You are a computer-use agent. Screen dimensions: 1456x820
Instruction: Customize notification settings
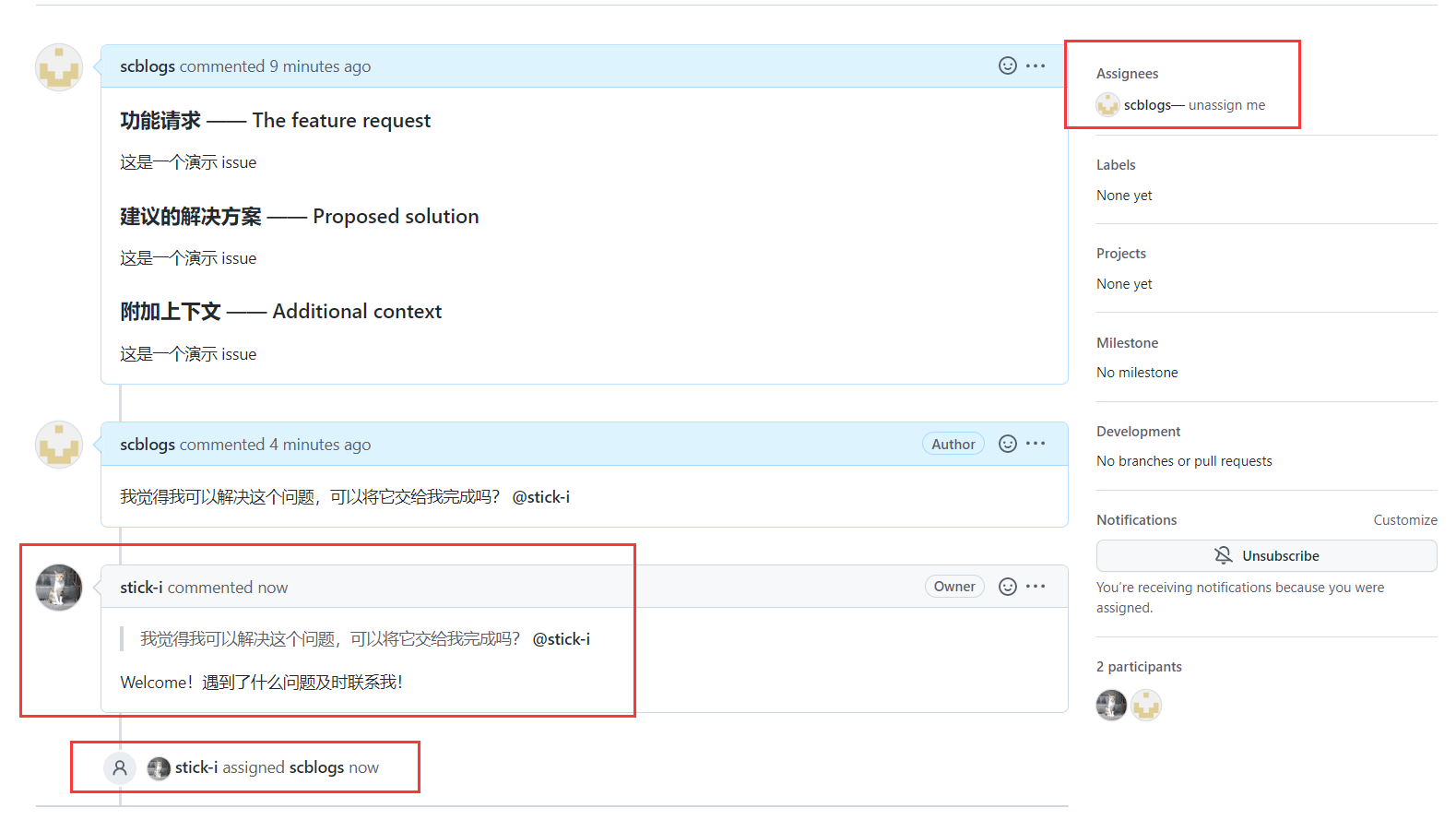click(1405, 520)
